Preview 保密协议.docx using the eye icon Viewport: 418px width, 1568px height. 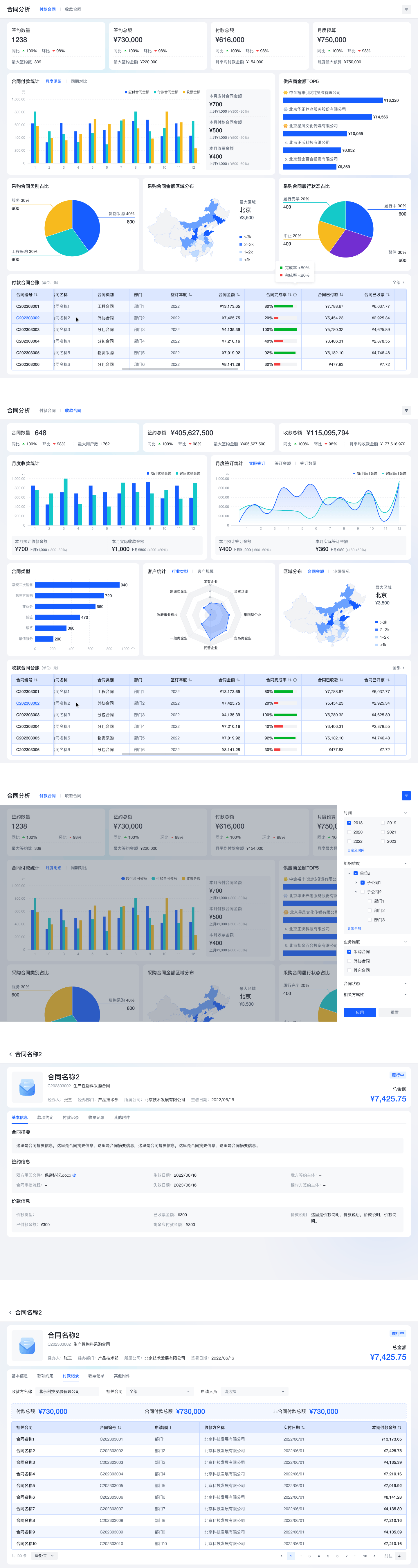click(x=74, y=1175)
